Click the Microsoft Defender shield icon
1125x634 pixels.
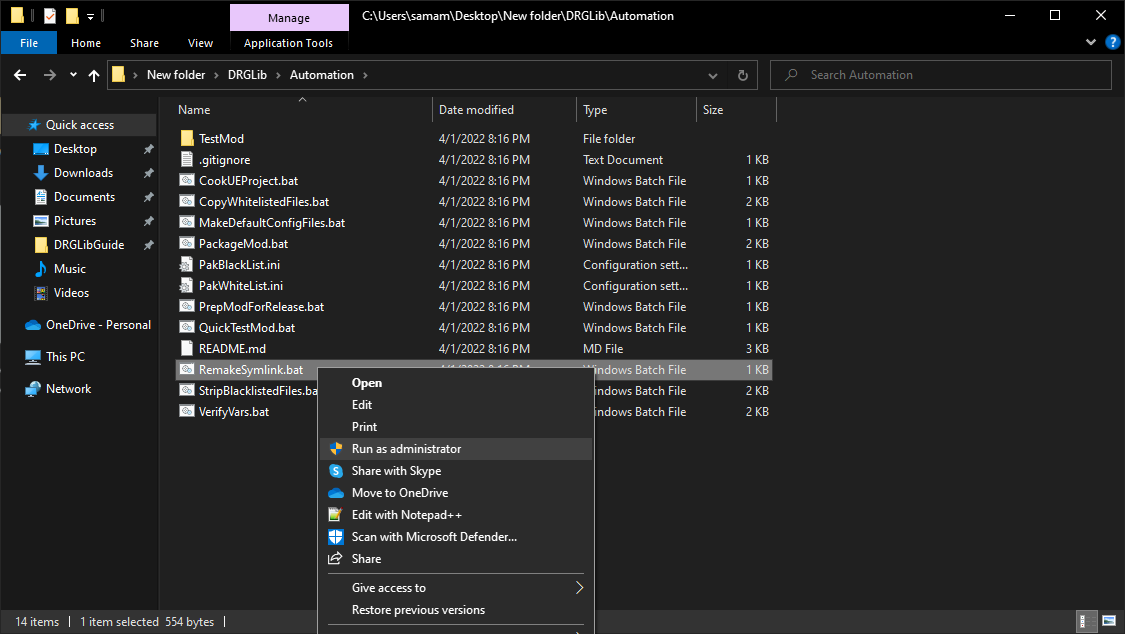pyautogui.click(x=336, y=537)
